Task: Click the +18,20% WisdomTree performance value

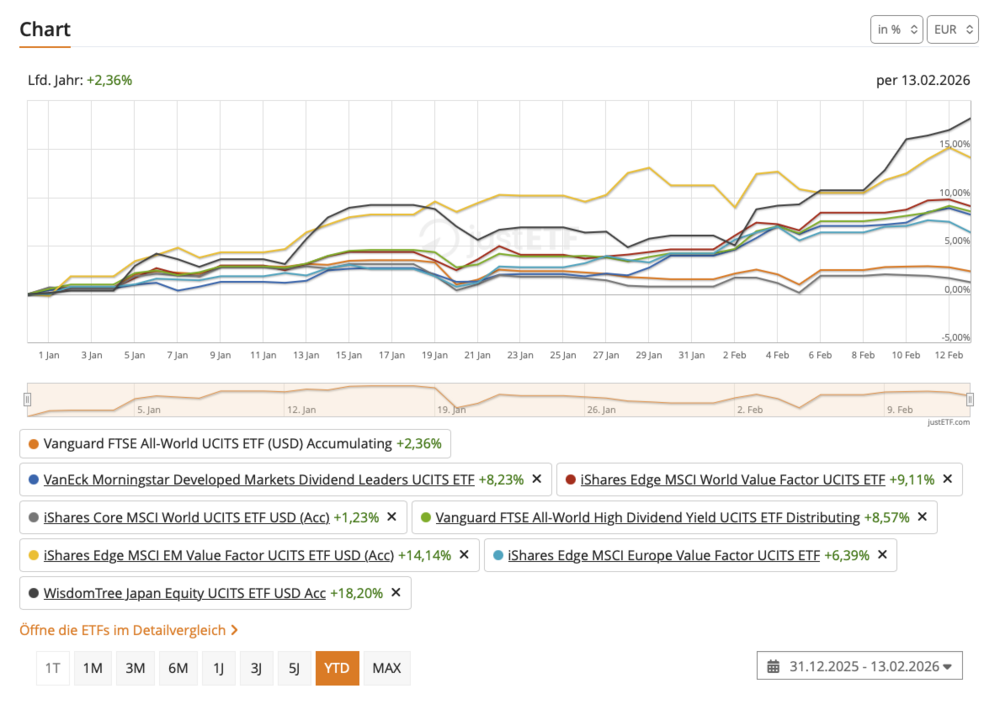Action: click(x=357, y=593)
